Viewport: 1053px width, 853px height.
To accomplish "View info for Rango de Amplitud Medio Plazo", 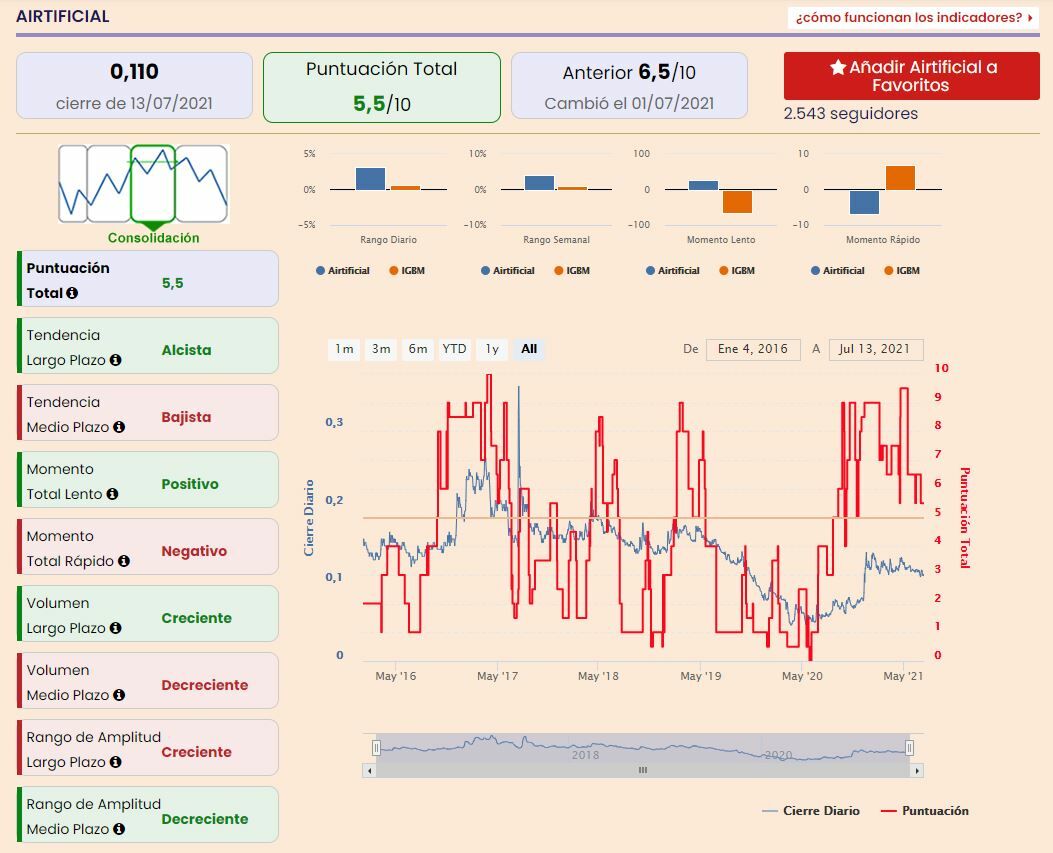I will pyautogui.click(x=119, y=829).
